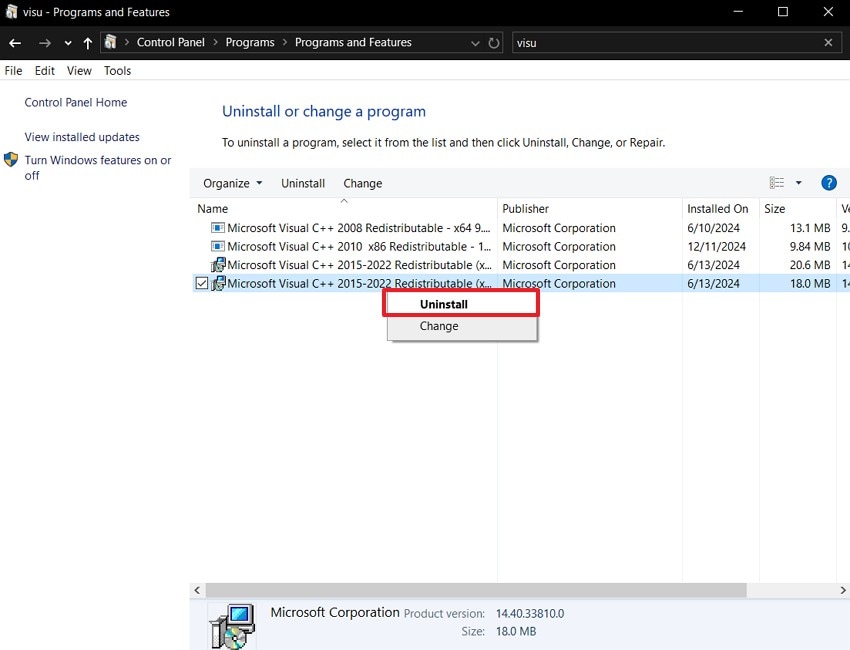Click the Windows features shield icon
The image size is (850, 650).
click(x=11, y=160)
